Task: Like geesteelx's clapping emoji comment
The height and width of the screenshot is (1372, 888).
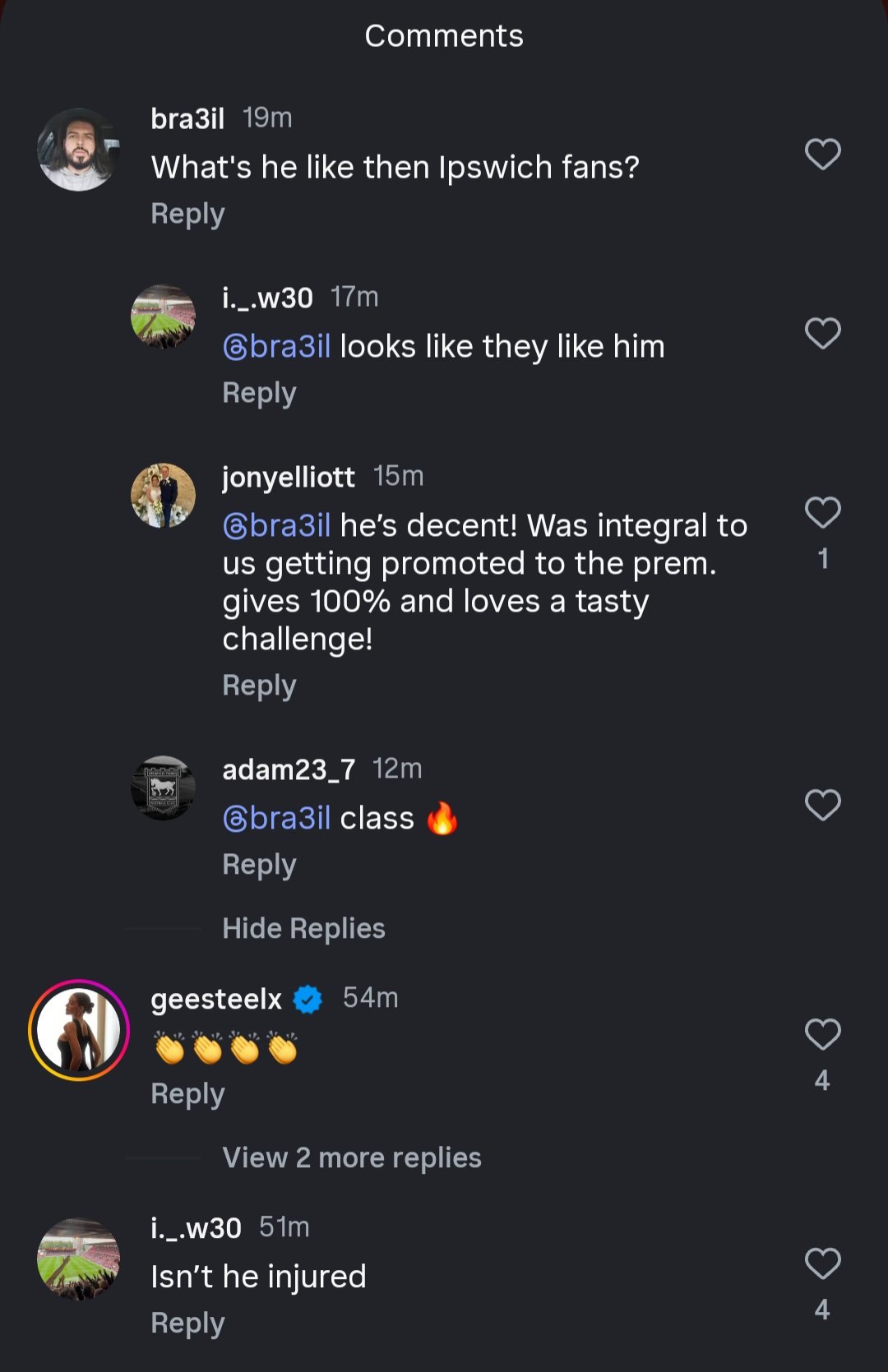Action: click(822, 1035)
